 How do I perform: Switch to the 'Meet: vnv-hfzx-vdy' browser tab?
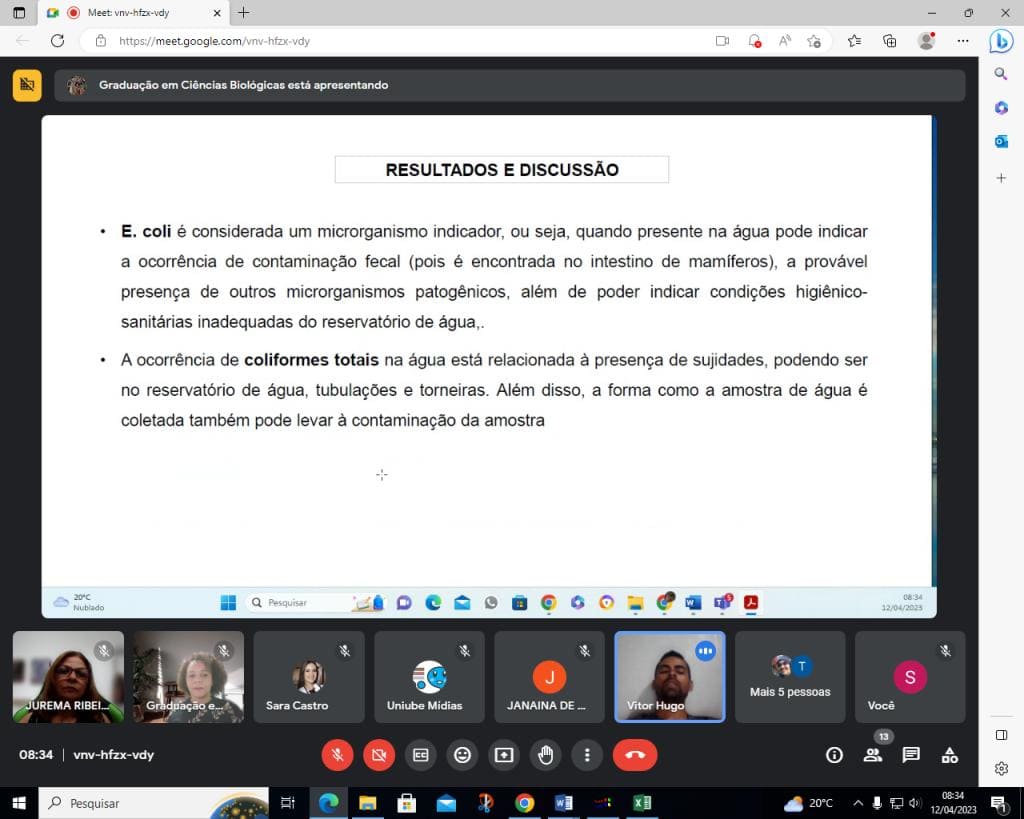(x=134, y=12)
